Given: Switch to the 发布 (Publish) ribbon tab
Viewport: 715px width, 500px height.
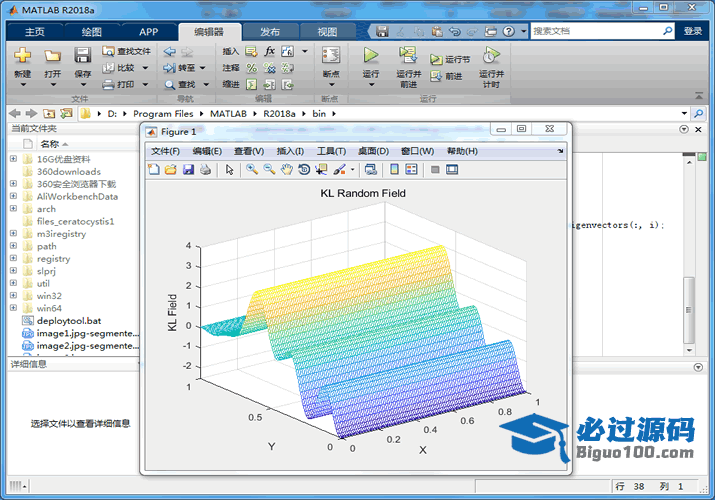Looking at the screenshot, I should 270,31.
